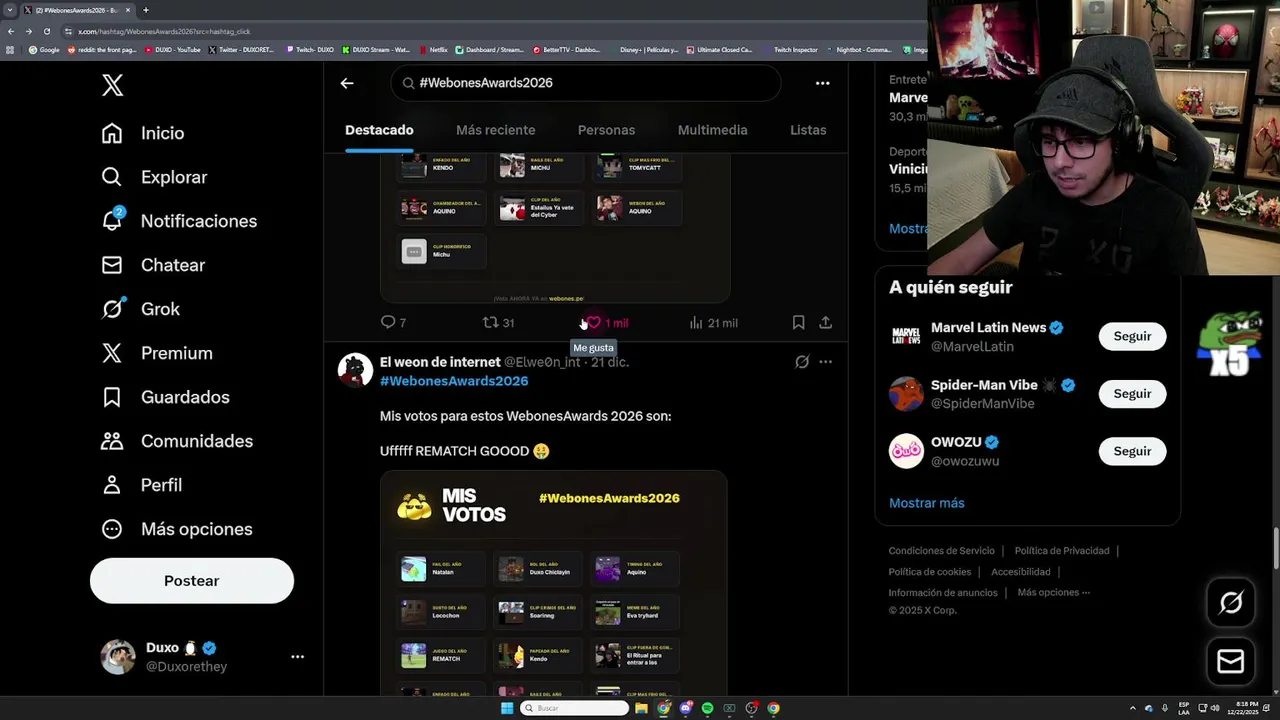Open Explorar from the sidebar

tap(154, 177)
